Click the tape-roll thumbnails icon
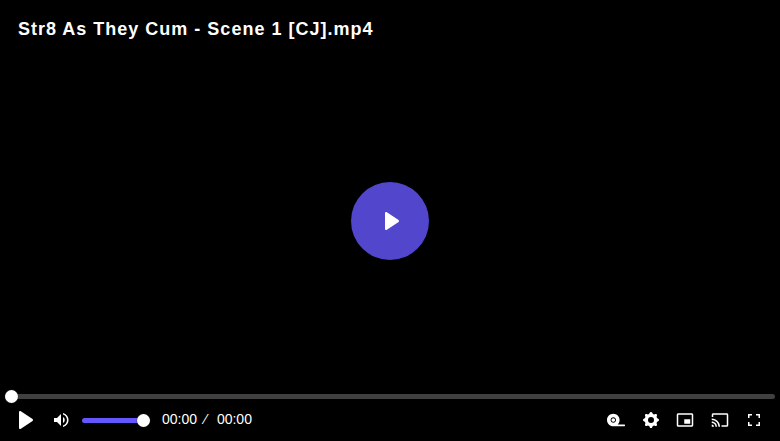The height and width of the screenshot is (441, 780). pos(616,420)
